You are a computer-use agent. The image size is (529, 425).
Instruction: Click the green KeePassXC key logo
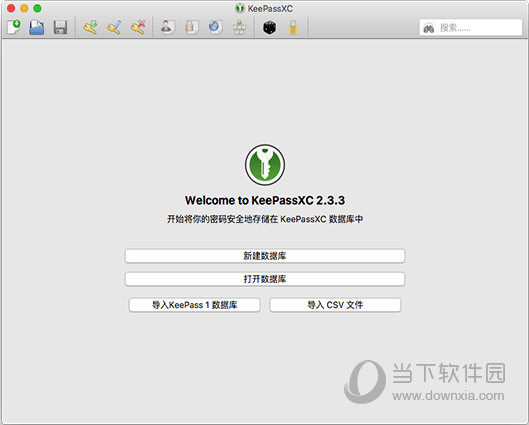(265, 165)
